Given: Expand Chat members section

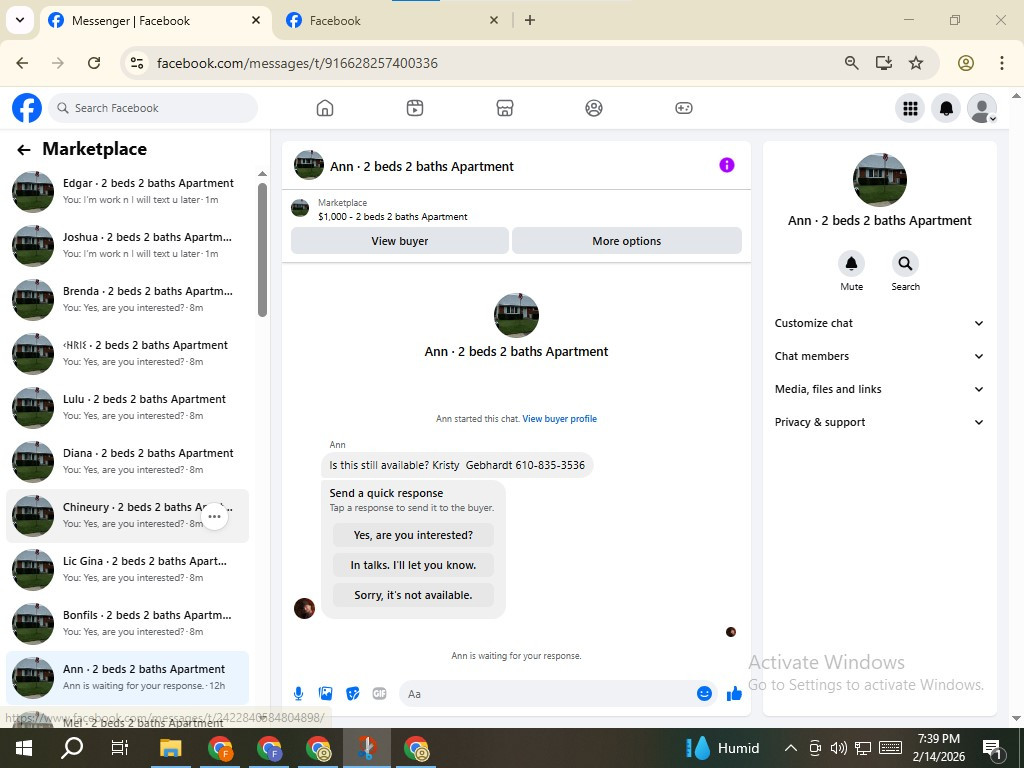Looking at the screenshot, I should (x=879, y=356).
